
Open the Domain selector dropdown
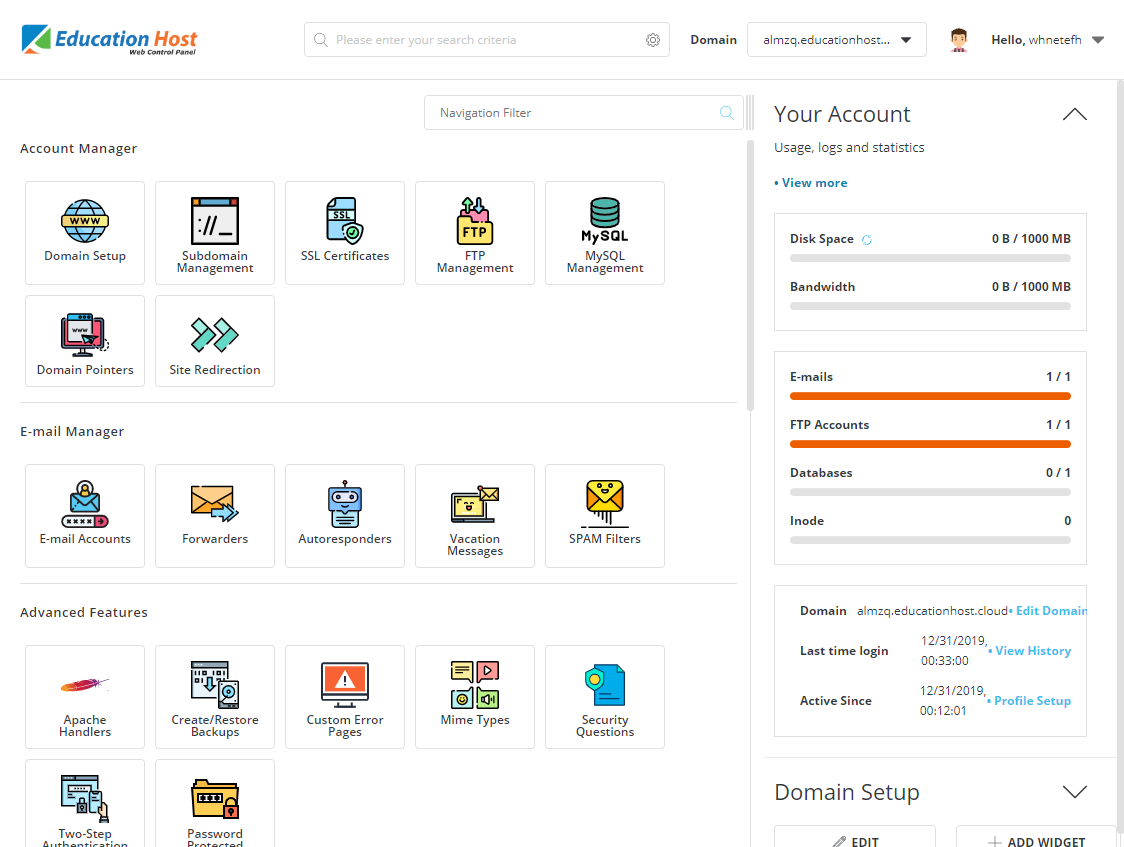point(837,40)
